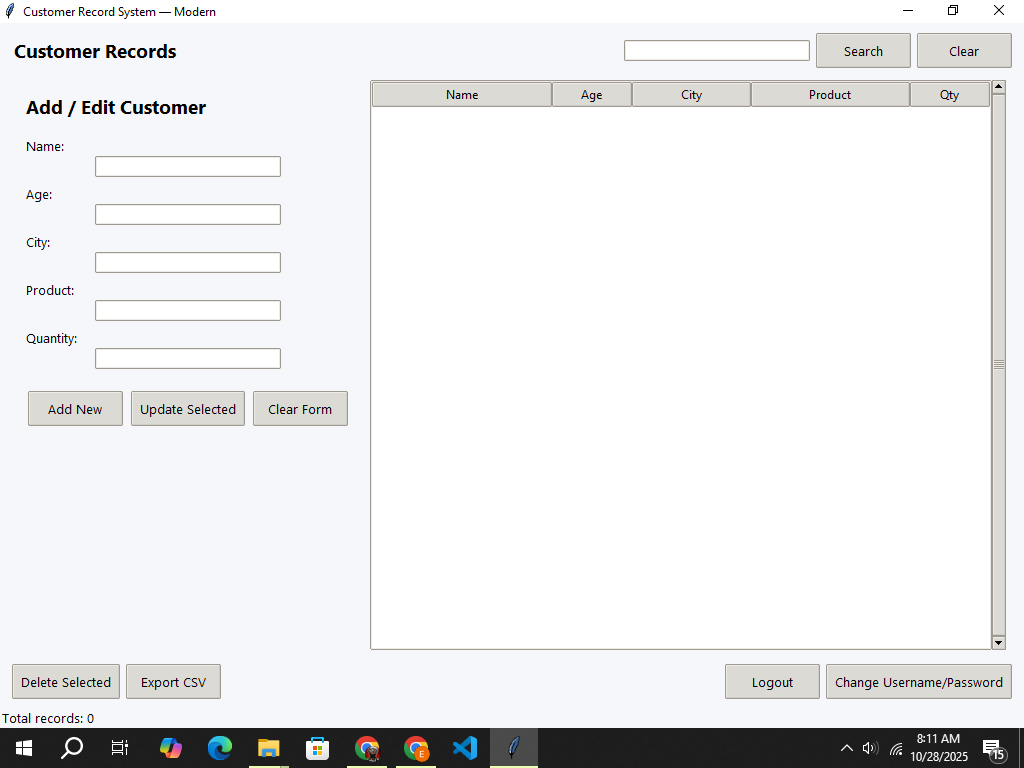The image size is (1024, 768).
Task: Sort by the Age column header
Action: coord(592,95)
